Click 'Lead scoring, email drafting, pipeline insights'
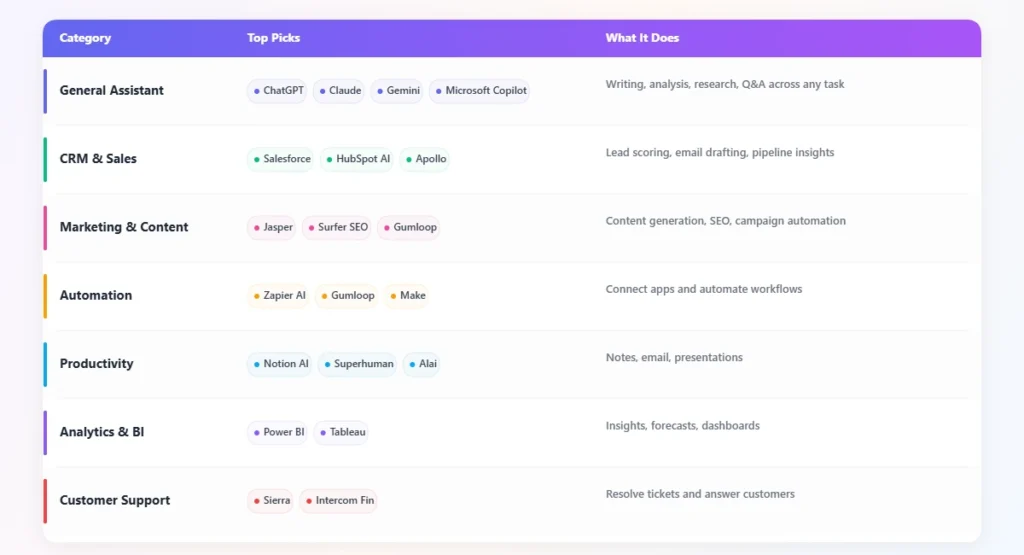Image resolution: width=1024 pixels, height=555 pixels. [720, 153]
